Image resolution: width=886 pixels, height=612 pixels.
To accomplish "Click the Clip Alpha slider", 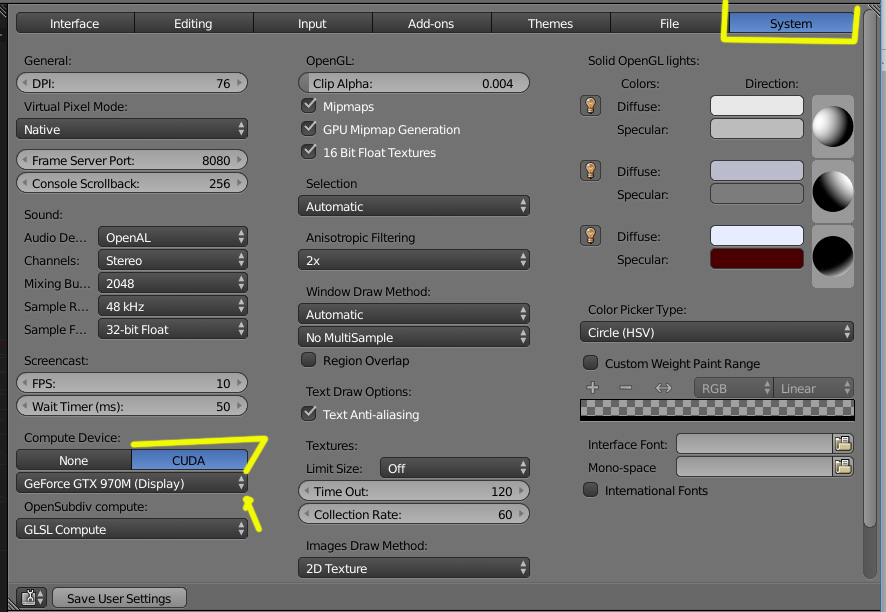I will pos(414,83).
